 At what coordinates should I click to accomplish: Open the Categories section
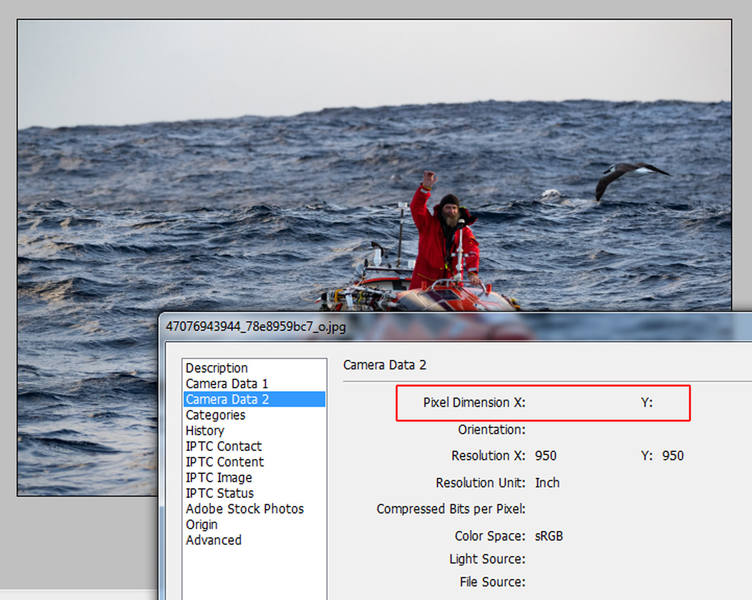tap(215, 415)
